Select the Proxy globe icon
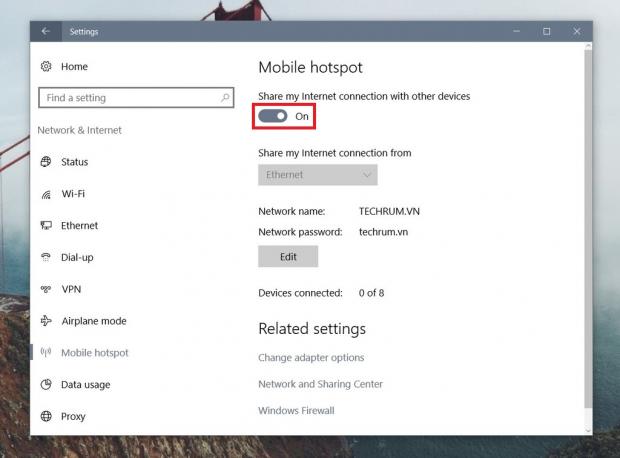620x458 pixels. [x=46, y=417]
